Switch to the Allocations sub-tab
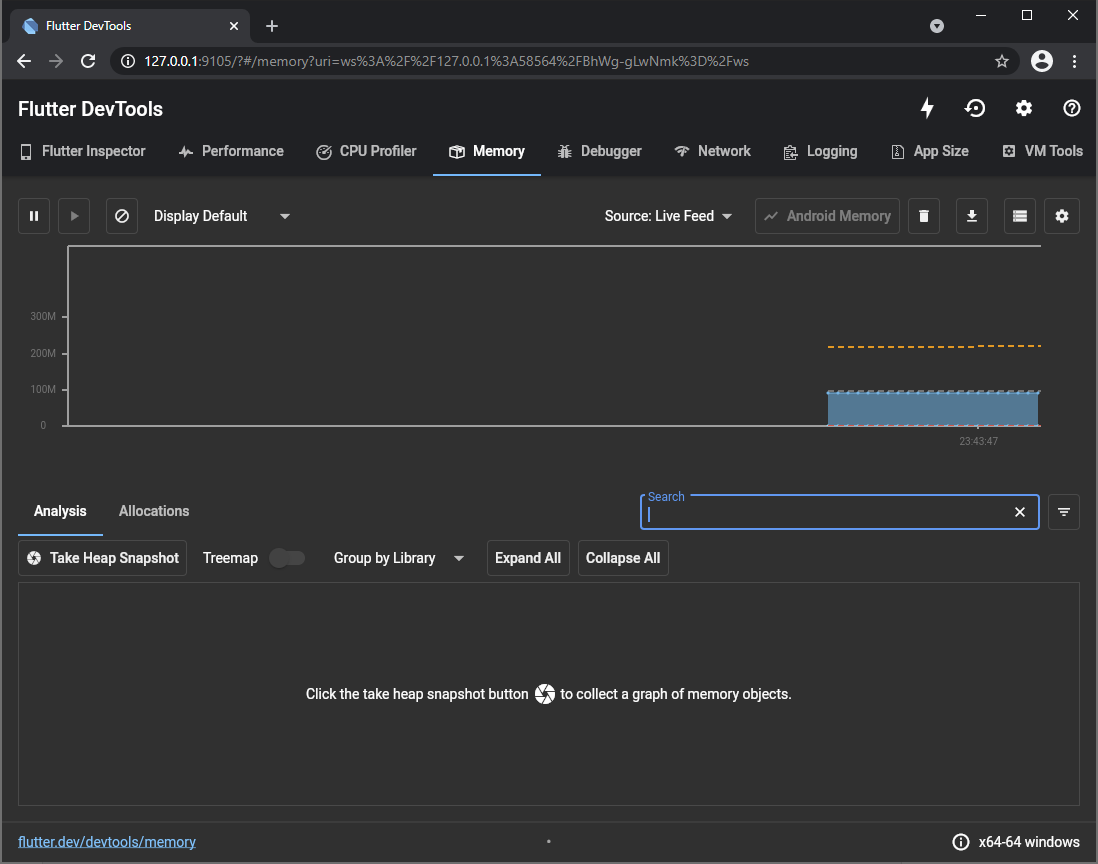This screenshot has width=1098, height=864. pyautogui.click(x=154, y=511)
